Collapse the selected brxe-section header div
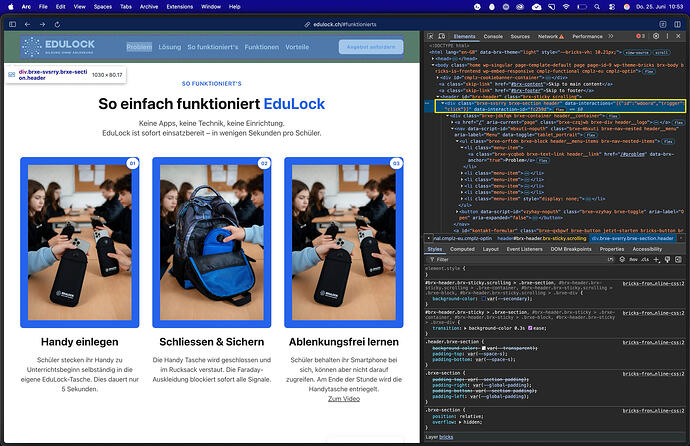690x446 pixels. pyautogui.click(x=443, y=103)
